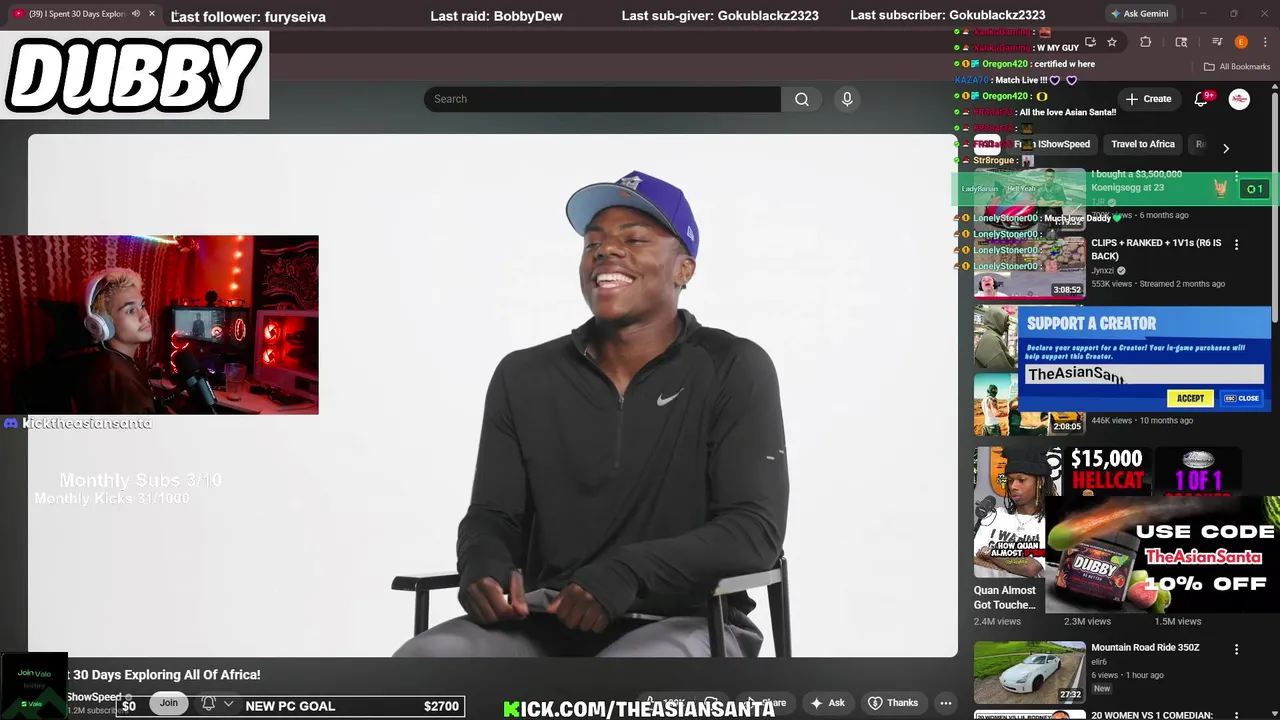Click the Join channel button
The width and height of the screenshot is (1280, 720).
click(168, 703)
